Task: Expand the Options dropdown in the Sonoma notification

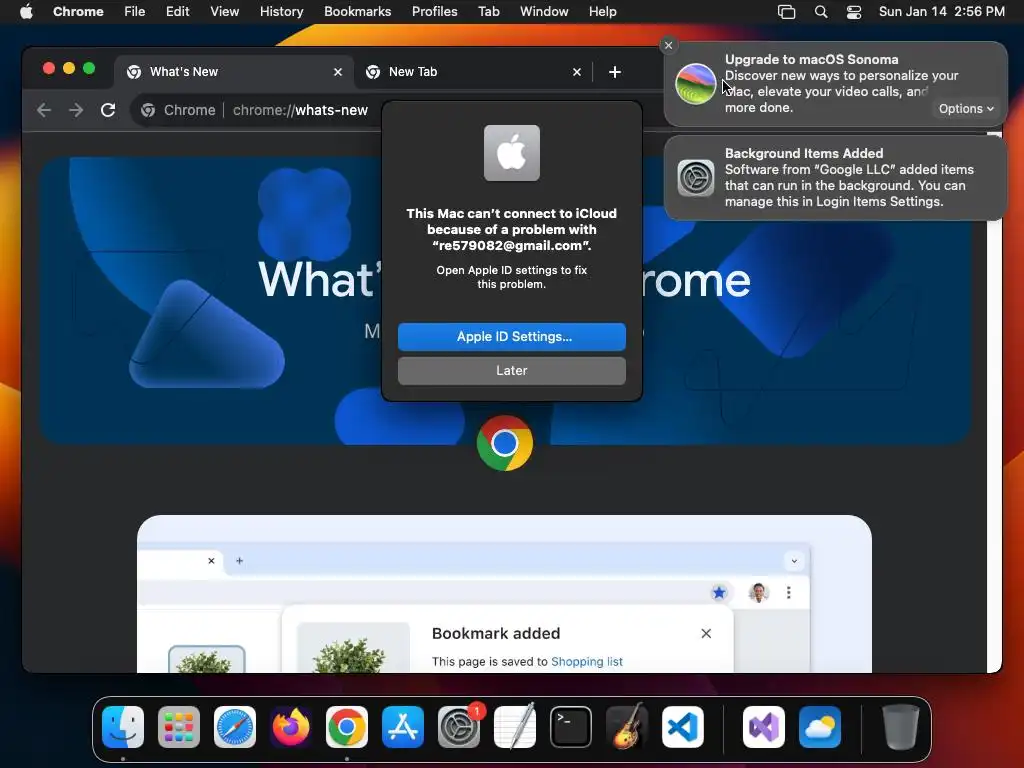Action: click(x=966, y=109)
